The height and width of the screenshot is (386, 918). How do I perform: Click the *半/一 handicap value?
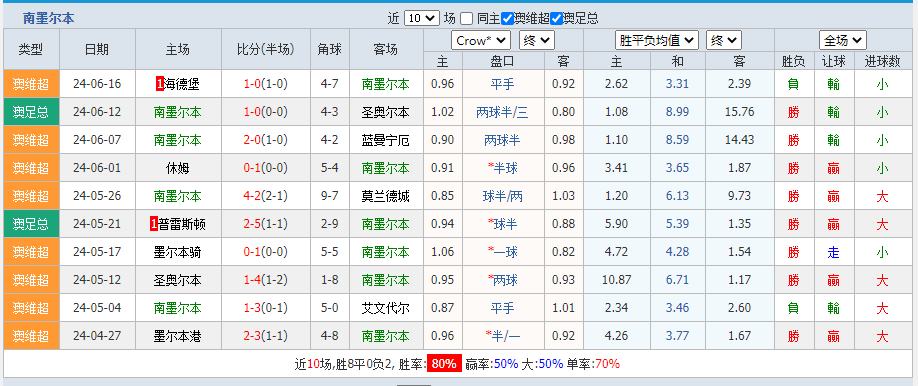pos(502,336)
